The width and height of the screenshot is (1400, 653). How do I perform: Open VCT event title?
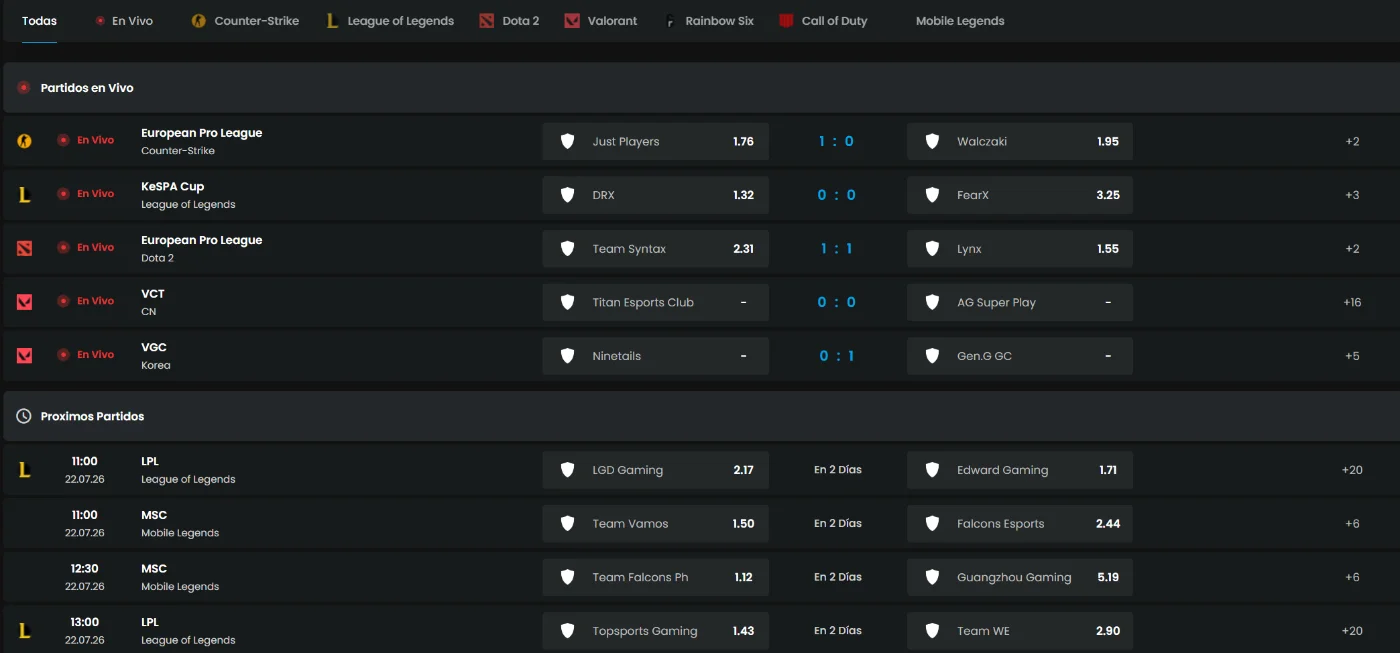tap(153, 294)
